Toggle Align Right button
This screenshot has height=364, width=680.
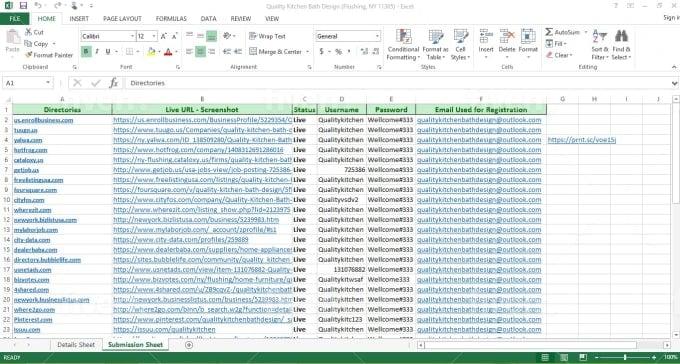pos(212,52)
